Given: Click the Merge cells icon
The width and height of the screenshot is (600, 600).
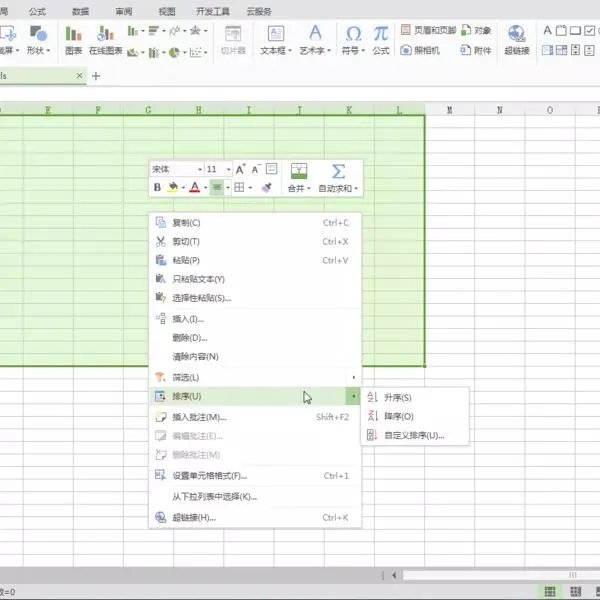Looking at the screenshot, I should point(298,172).
